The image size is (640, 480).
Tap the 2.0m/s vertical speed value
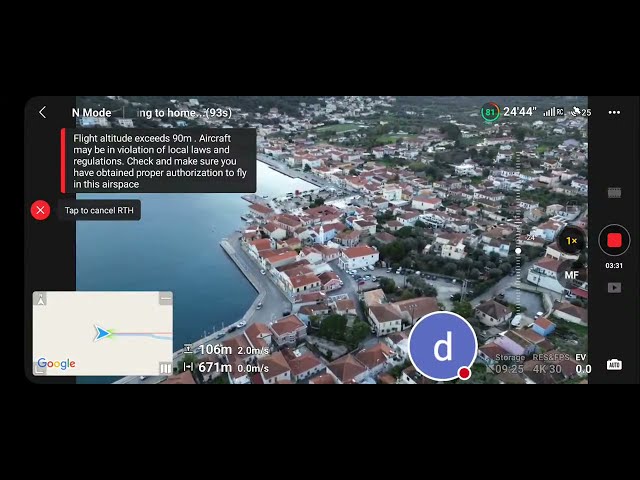click(253, 351)
